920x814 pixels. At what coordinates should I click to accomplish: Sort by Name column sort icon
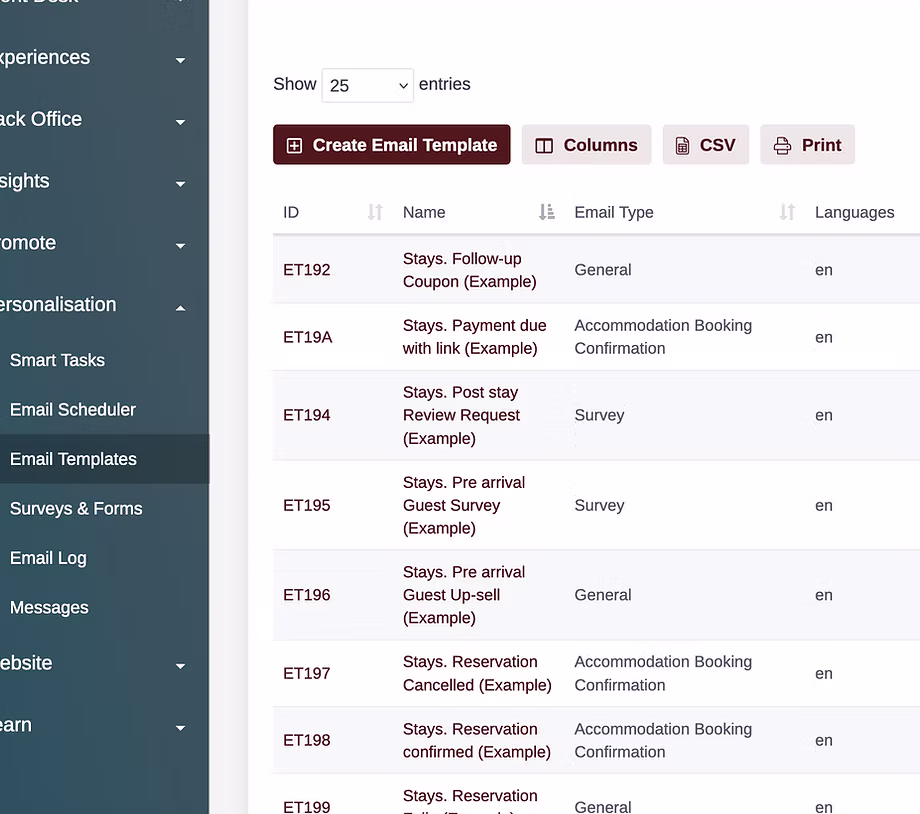pos(546,212)
